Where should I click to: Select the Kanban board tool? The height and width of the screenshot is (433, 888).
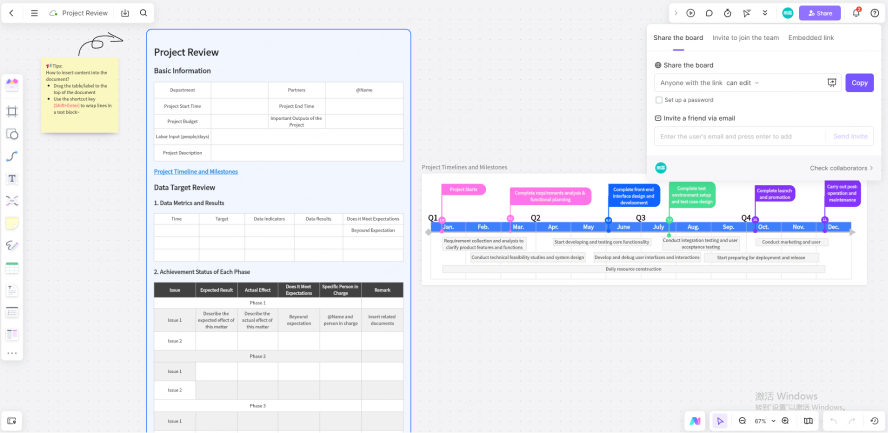(12, 335)
